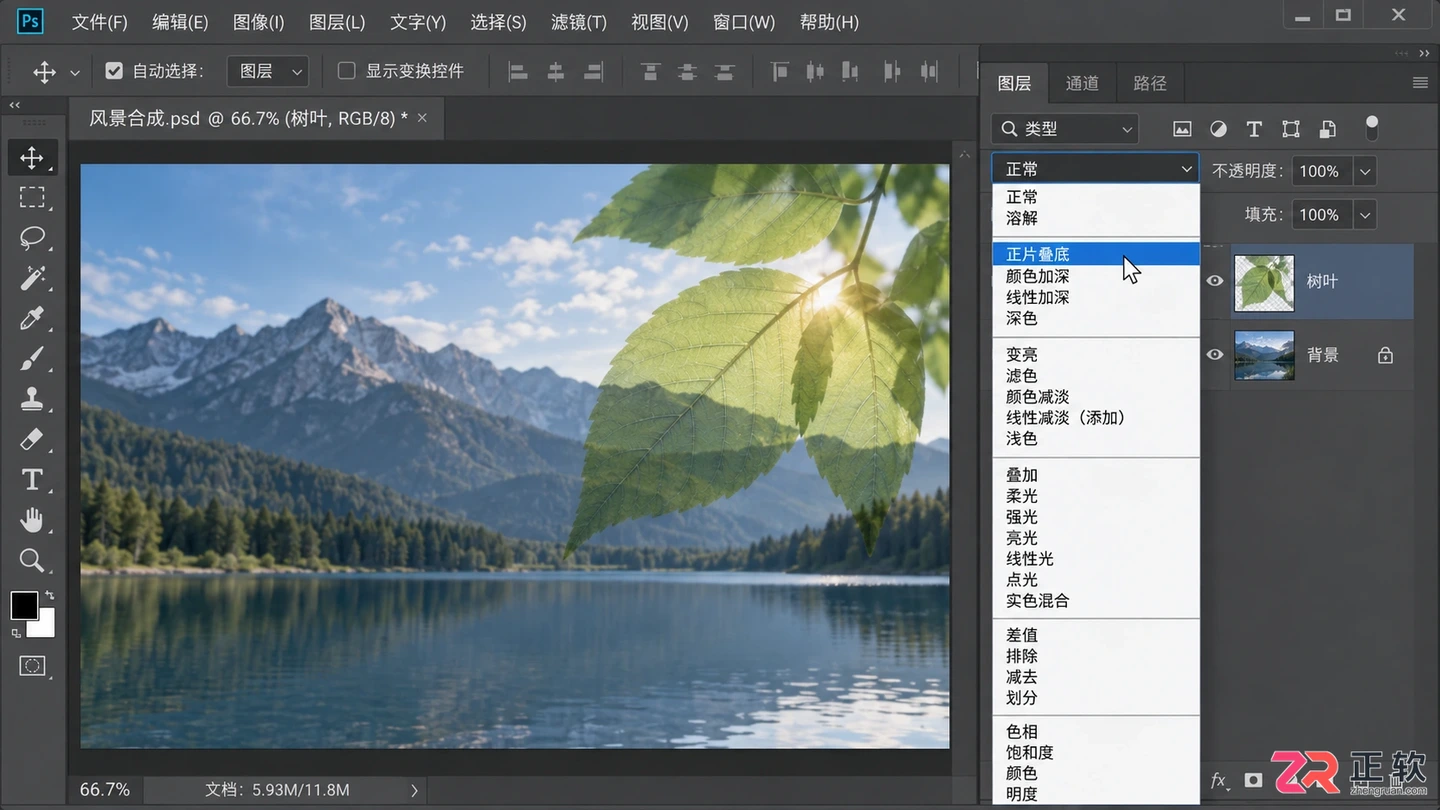
Task: Click the 树叶 layer thumbnail
Action: click(x=1264, y=282)
